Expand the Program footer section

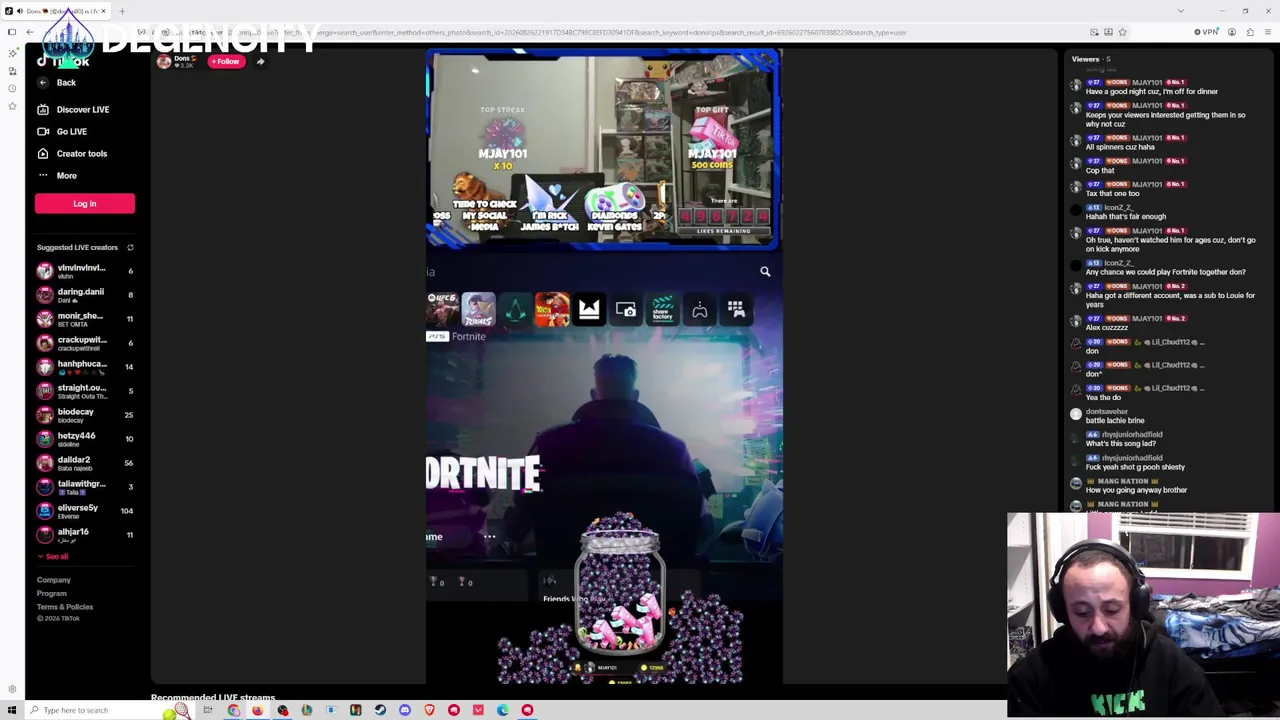pos(52,594)
